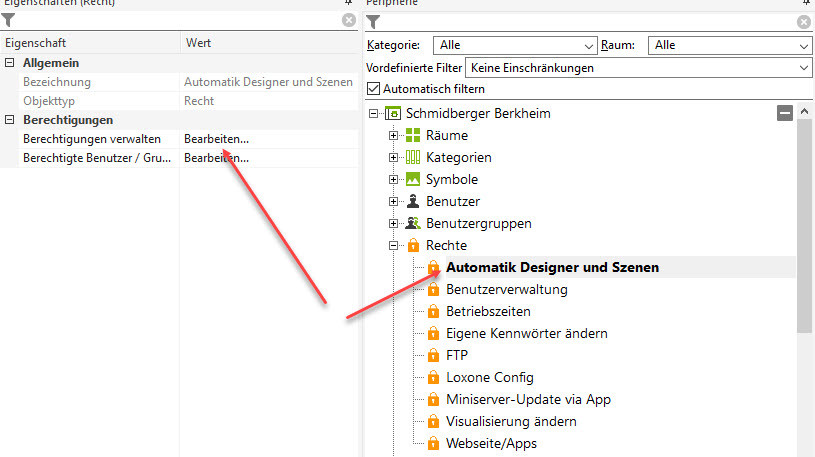
Task: Click the Bezeichnung value field
Action: click(268, 82)
